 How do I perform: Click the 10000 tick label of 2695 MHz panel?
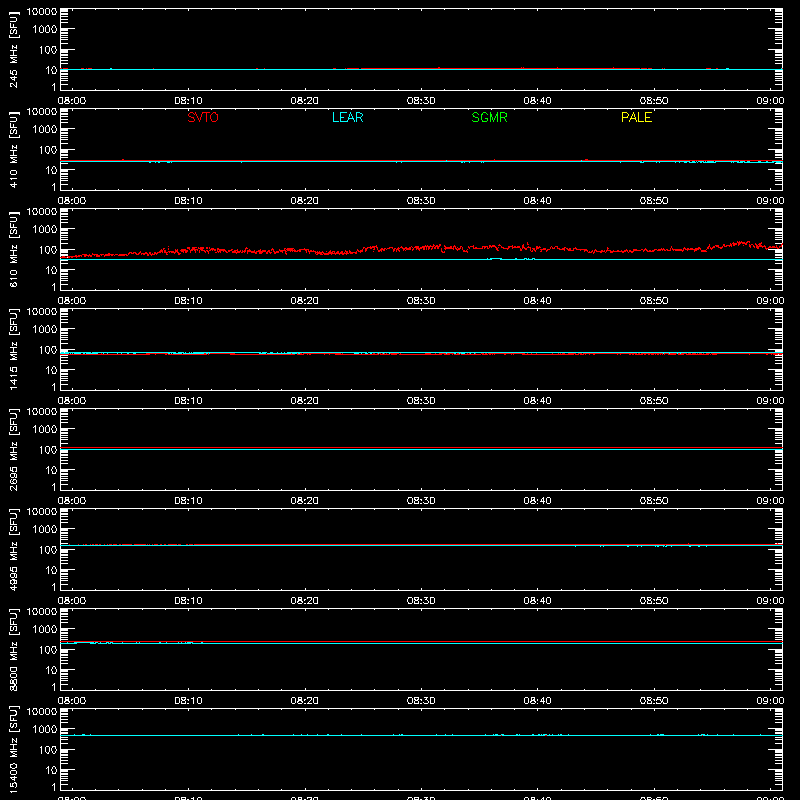coord(42,412)
